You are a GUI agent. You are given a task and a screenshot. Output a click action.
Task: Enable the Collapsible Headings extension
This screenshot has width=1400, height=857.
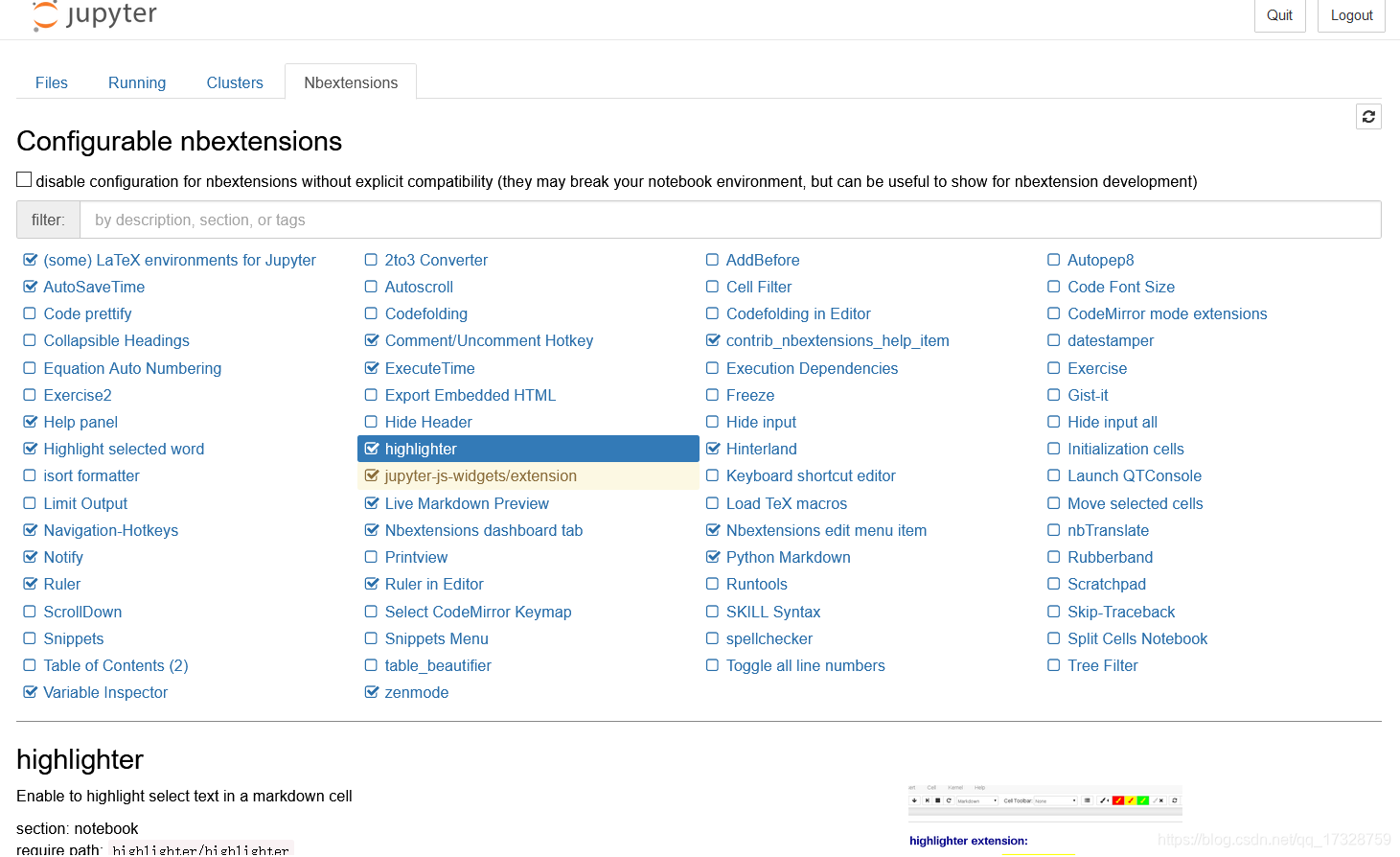pos(116,340)
